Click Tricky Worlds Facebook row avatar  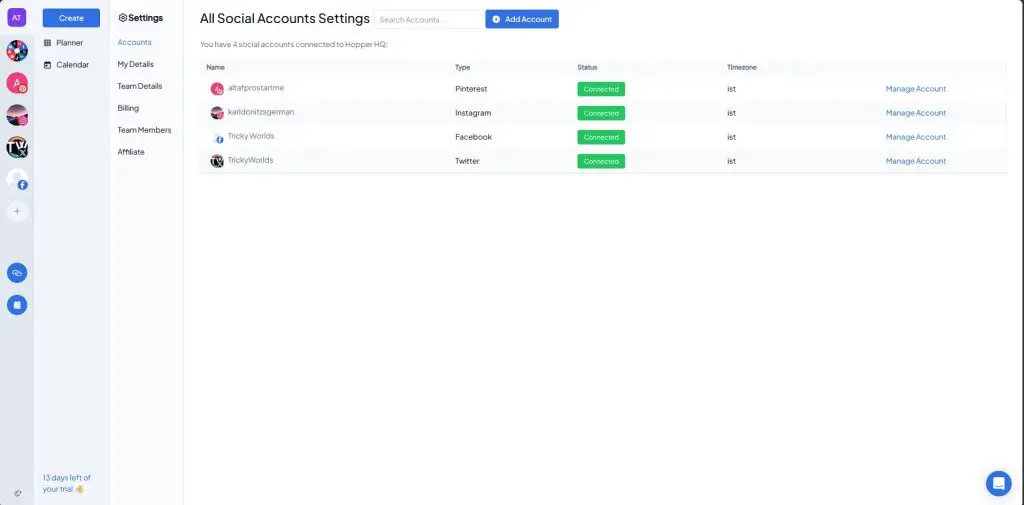coord(217,137)
